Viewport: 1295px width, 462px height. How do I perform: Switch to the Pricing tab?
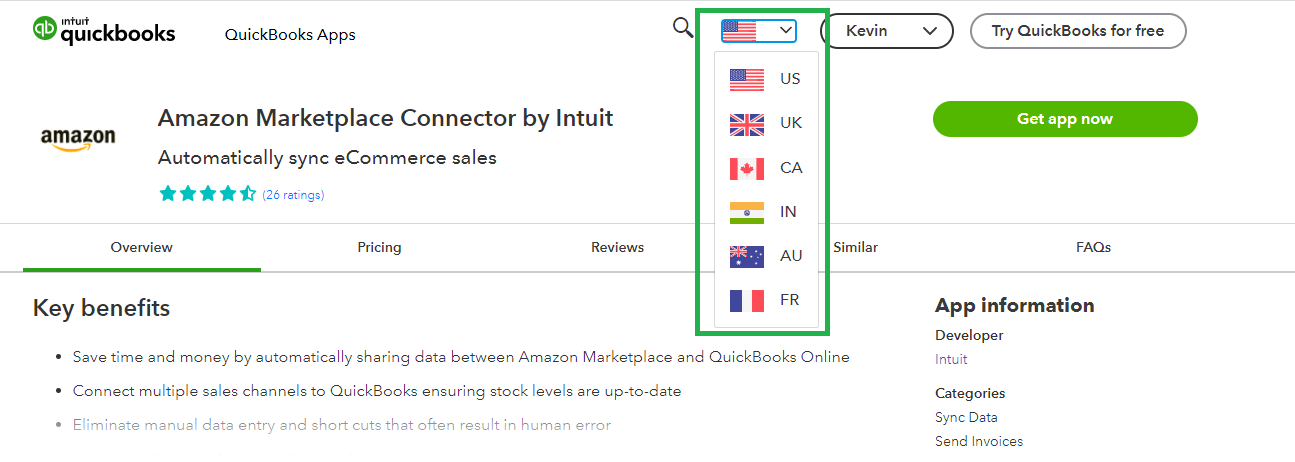(x=379, y=247)
